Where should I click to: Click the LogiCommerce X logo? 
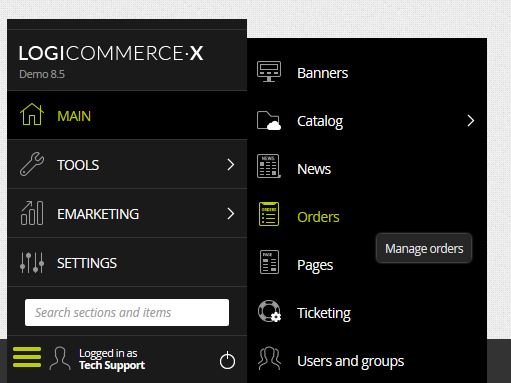coord(111,53)
